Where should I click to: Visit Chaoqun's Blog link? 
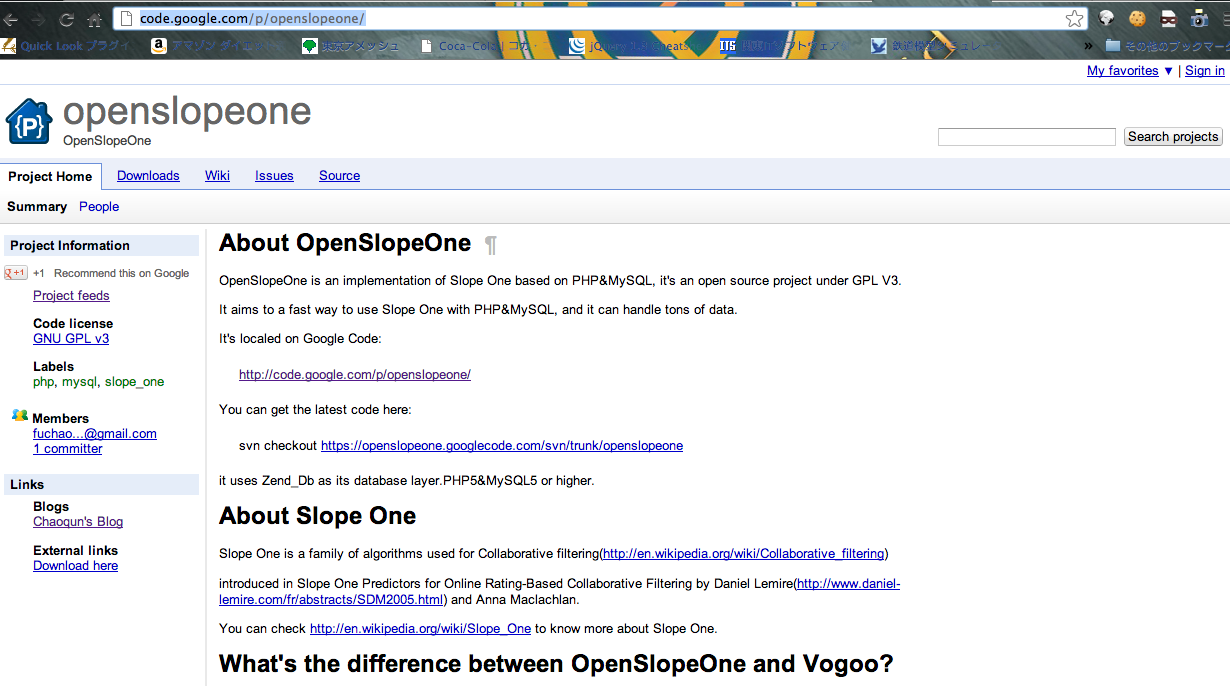coord(78,522)
